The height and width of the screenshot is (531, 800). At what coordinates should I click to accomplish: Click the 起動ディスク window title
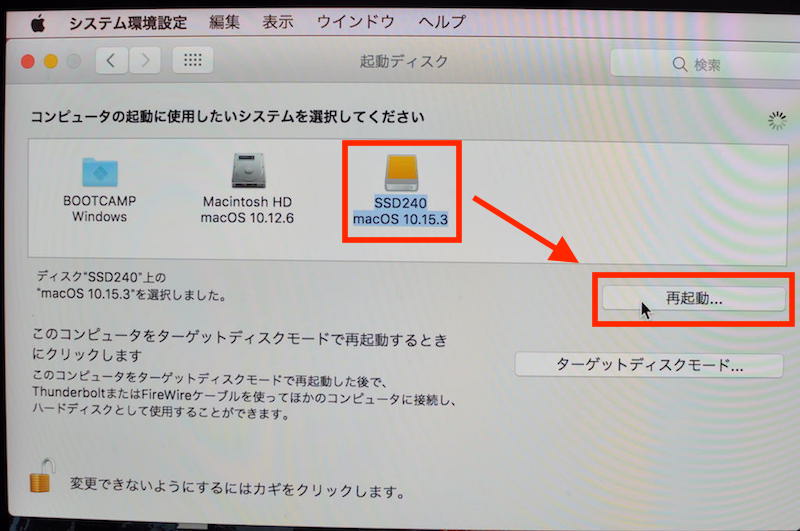[404, 62]
